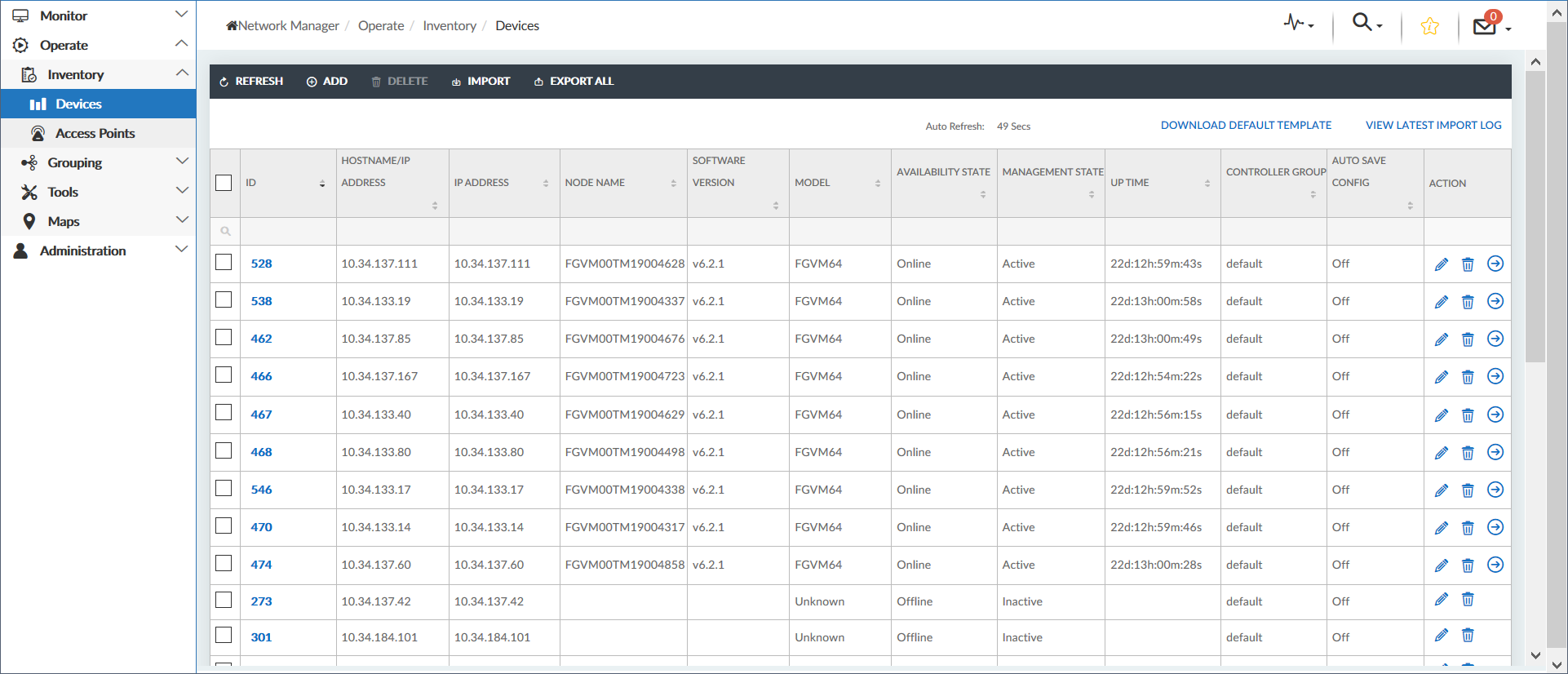Click the scrollbar up arrow
The height and width of the screenshot is (674, 1568).
(1535, 62)
